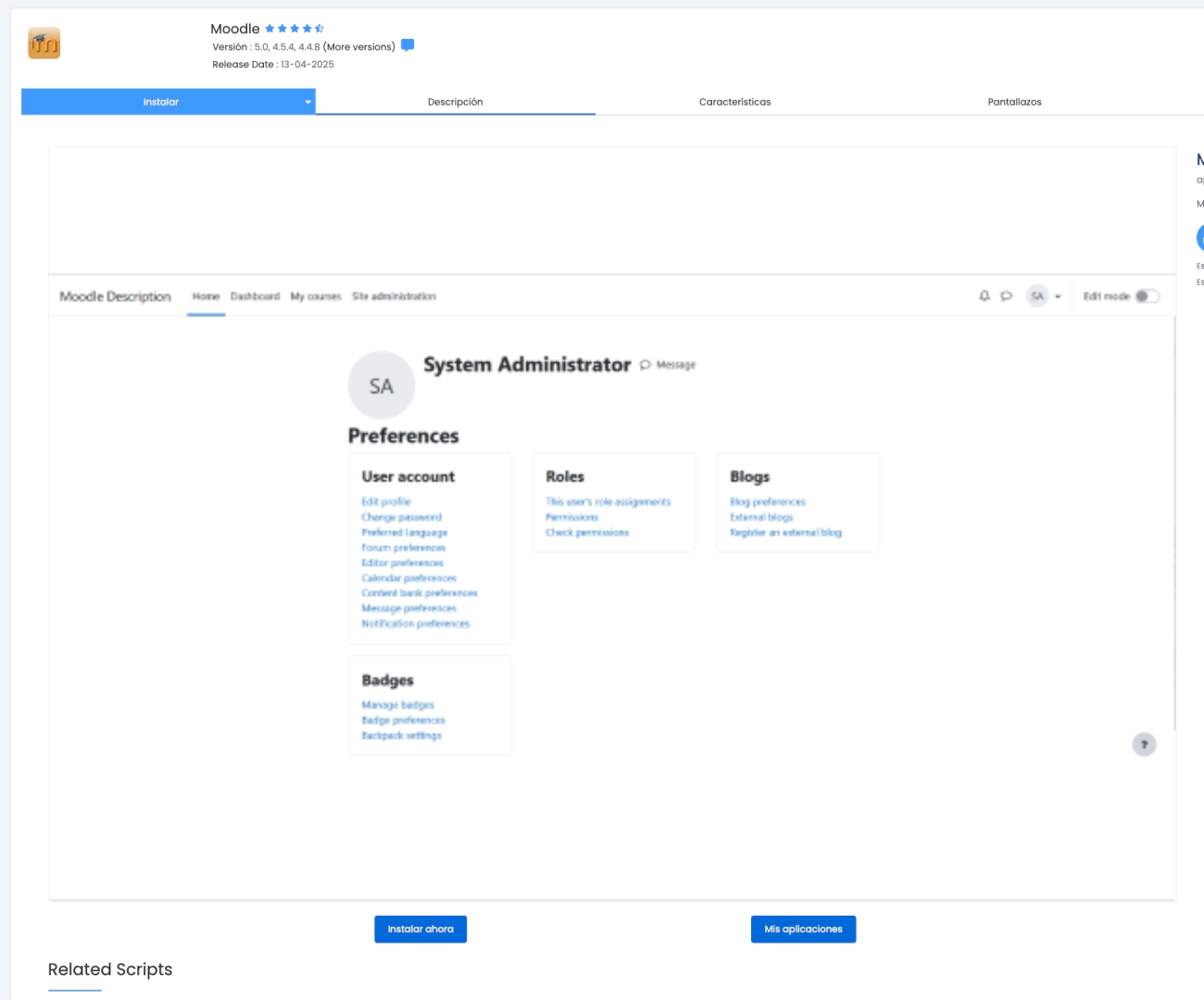
Task: Click the Instalar ahora button
Action: 420,929
